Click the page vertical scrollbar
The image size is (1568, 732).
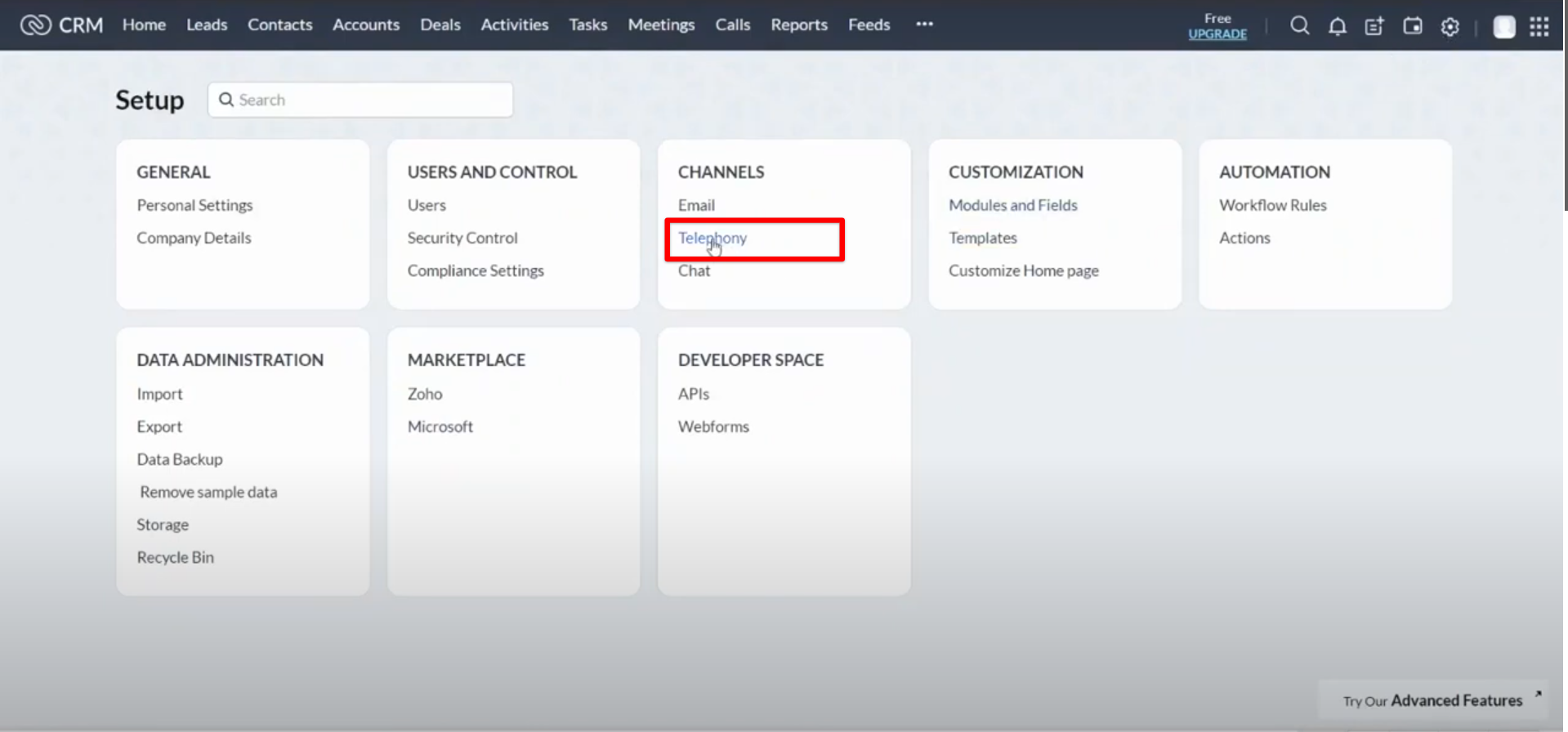coord(1565,106)
